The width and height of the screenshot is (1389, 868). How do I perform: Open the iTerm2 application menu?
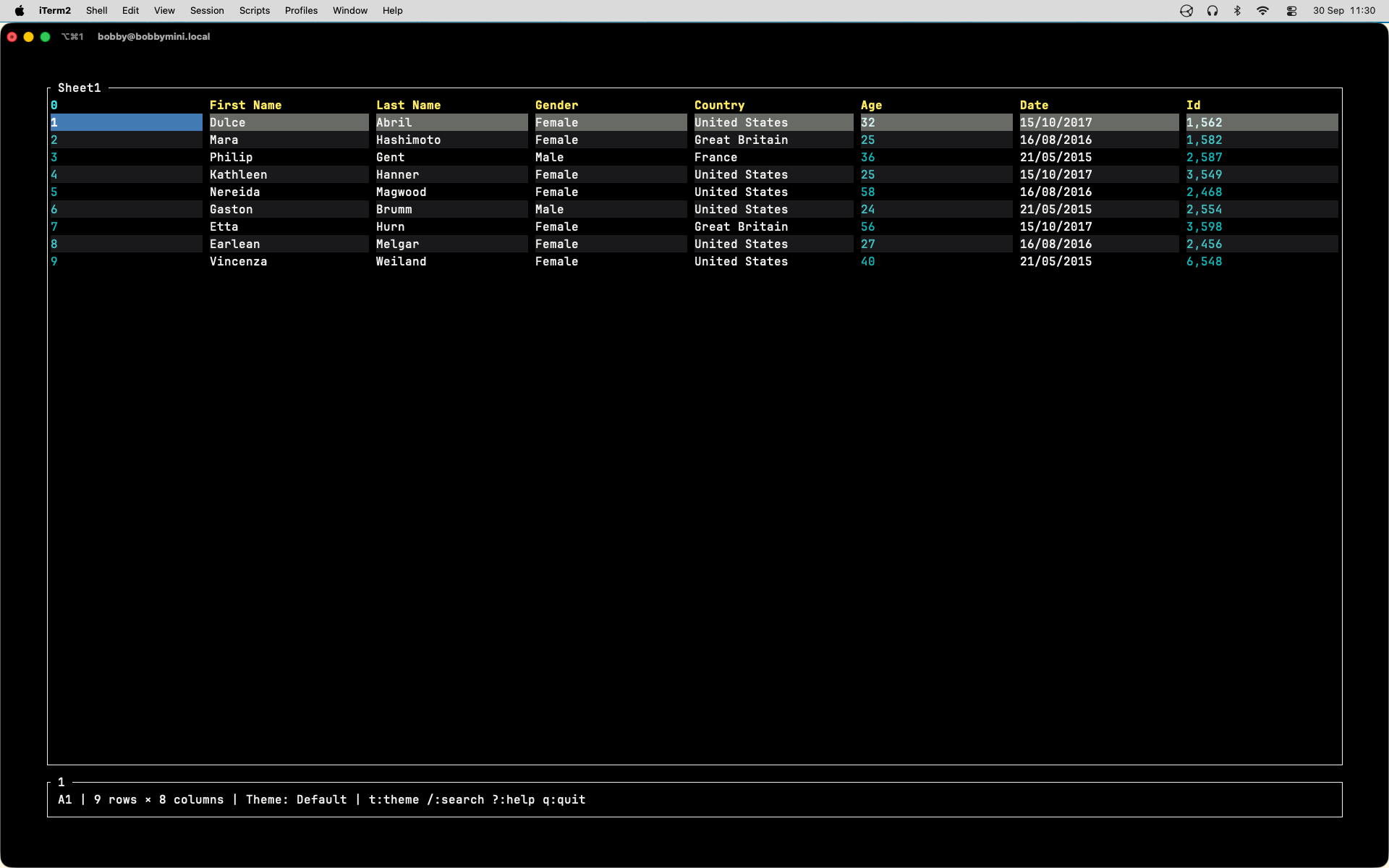coord(55,11)
